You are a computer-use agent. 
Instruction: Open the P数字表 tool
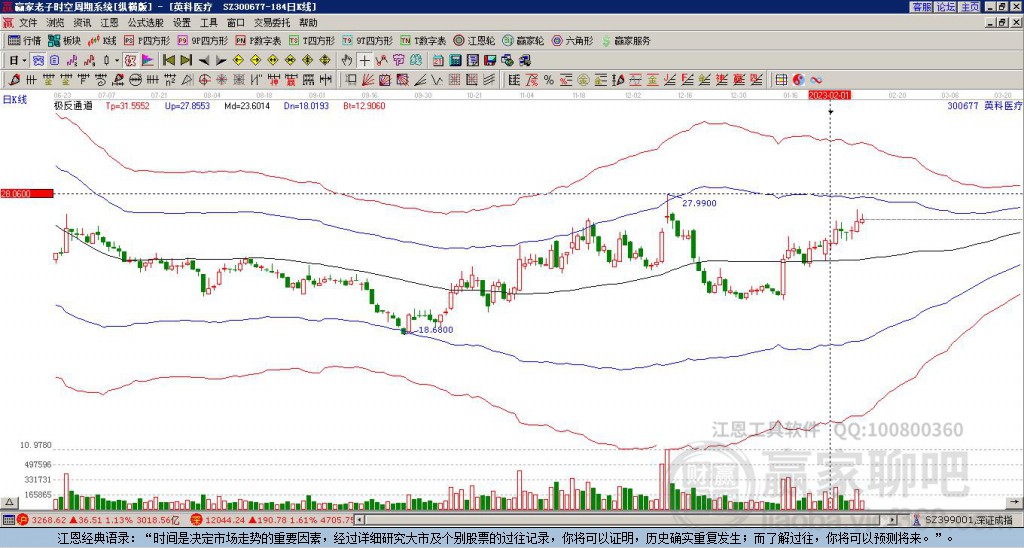tap(258, 40)
